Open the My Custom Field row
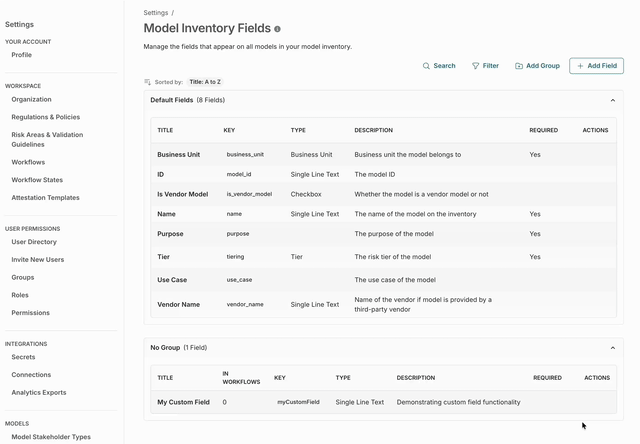This screenshot has height=444, width=640. 184,402
